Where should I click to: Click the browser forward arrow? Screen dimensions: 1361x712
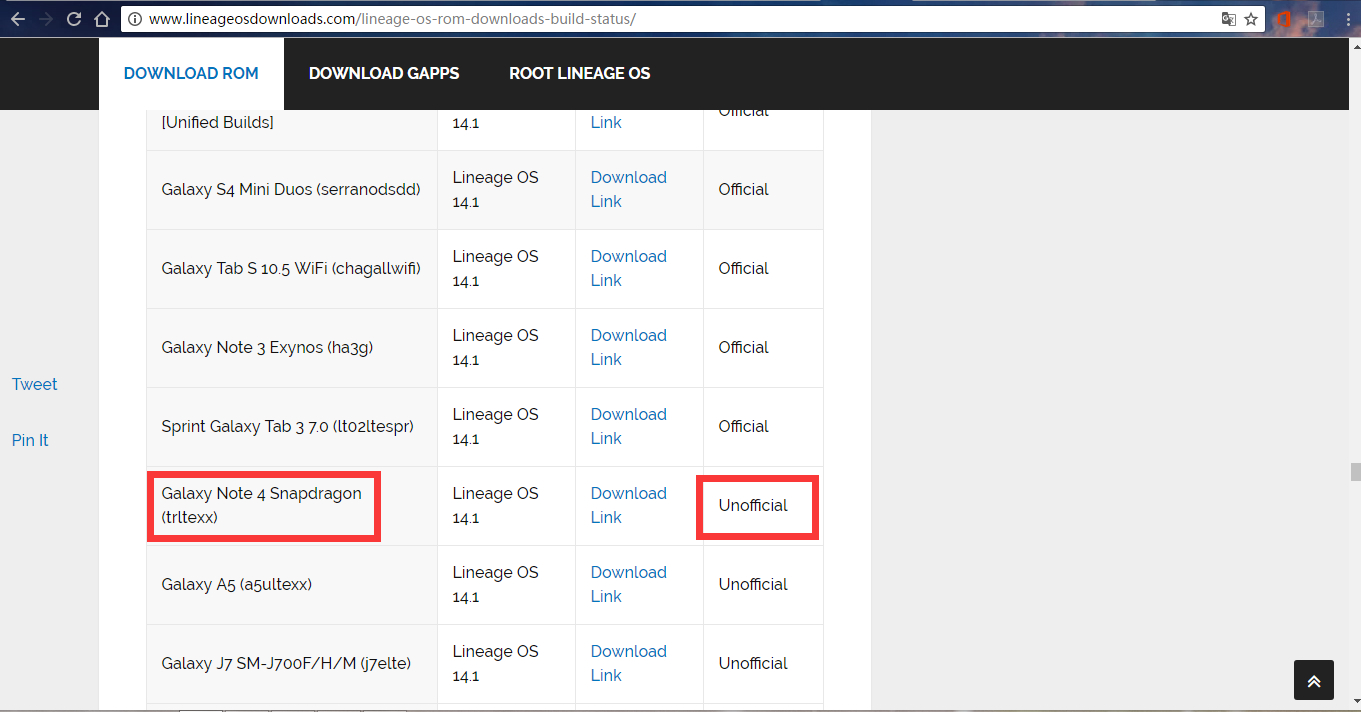point(46,19)
